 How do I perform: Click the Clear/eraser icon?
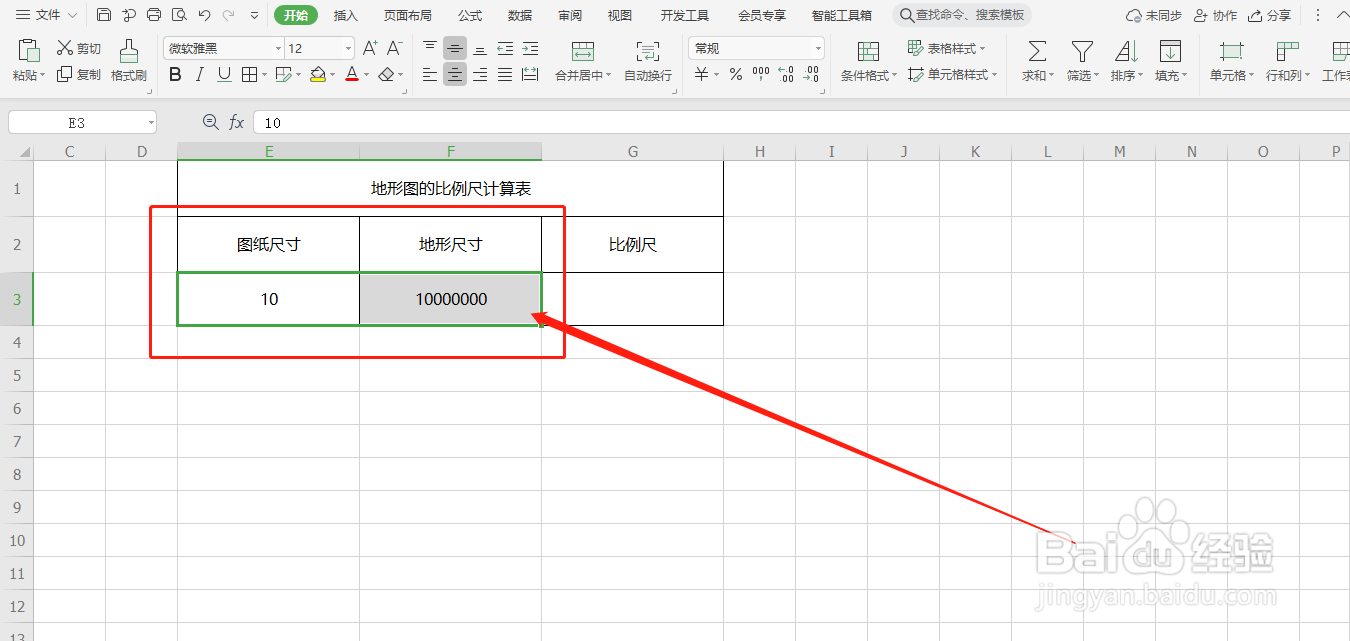(x=386, y=74)
